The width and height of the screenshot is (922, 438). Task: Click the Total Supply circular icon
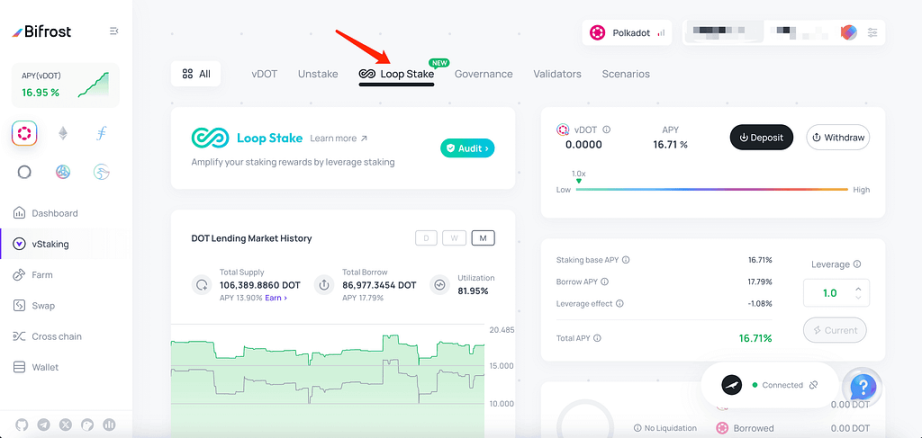click(x=202, y=285)
